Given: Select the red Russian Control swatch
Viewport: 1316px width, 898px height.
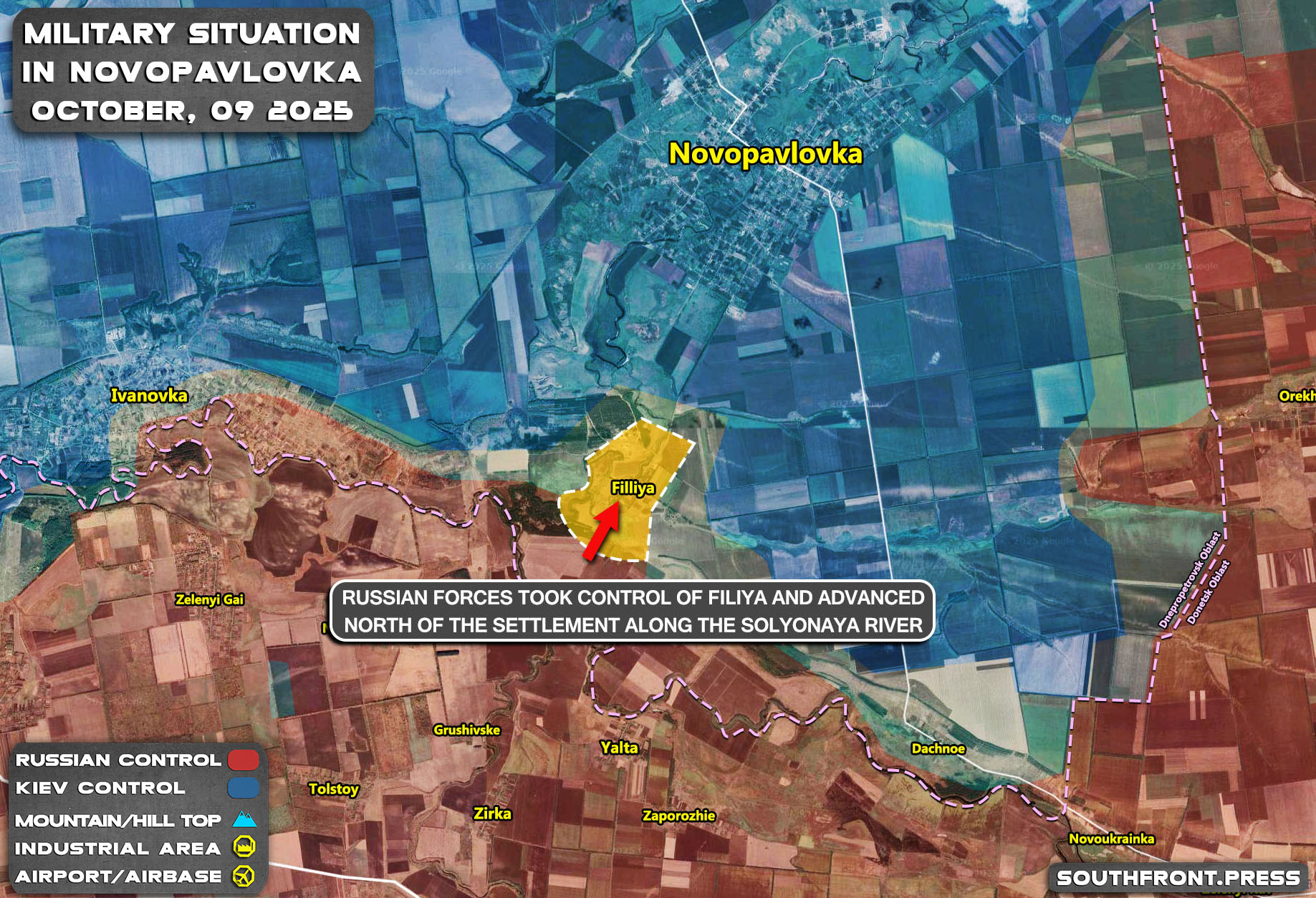Looking at the screenshot, I should (x=244, y=760).
